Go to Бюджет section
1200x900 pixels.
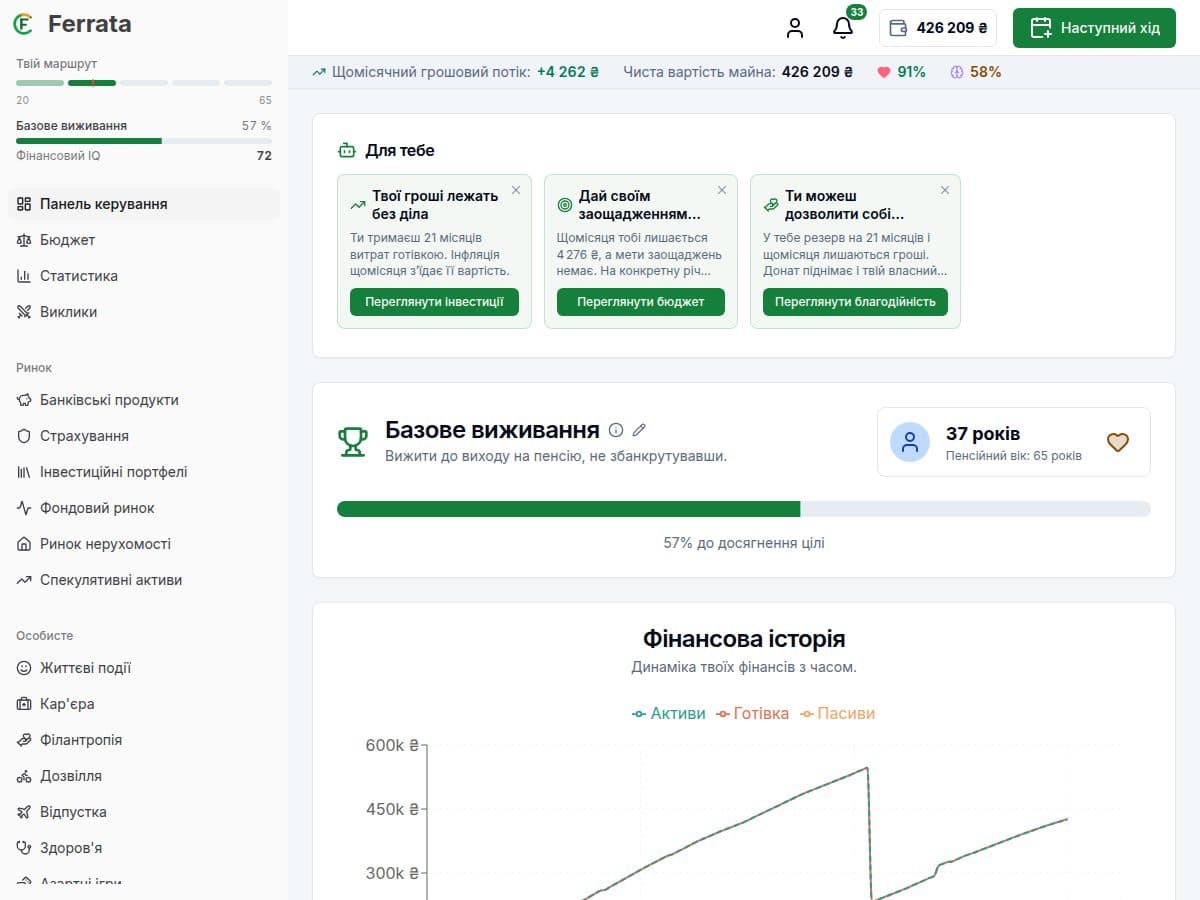tap(144, 240)
